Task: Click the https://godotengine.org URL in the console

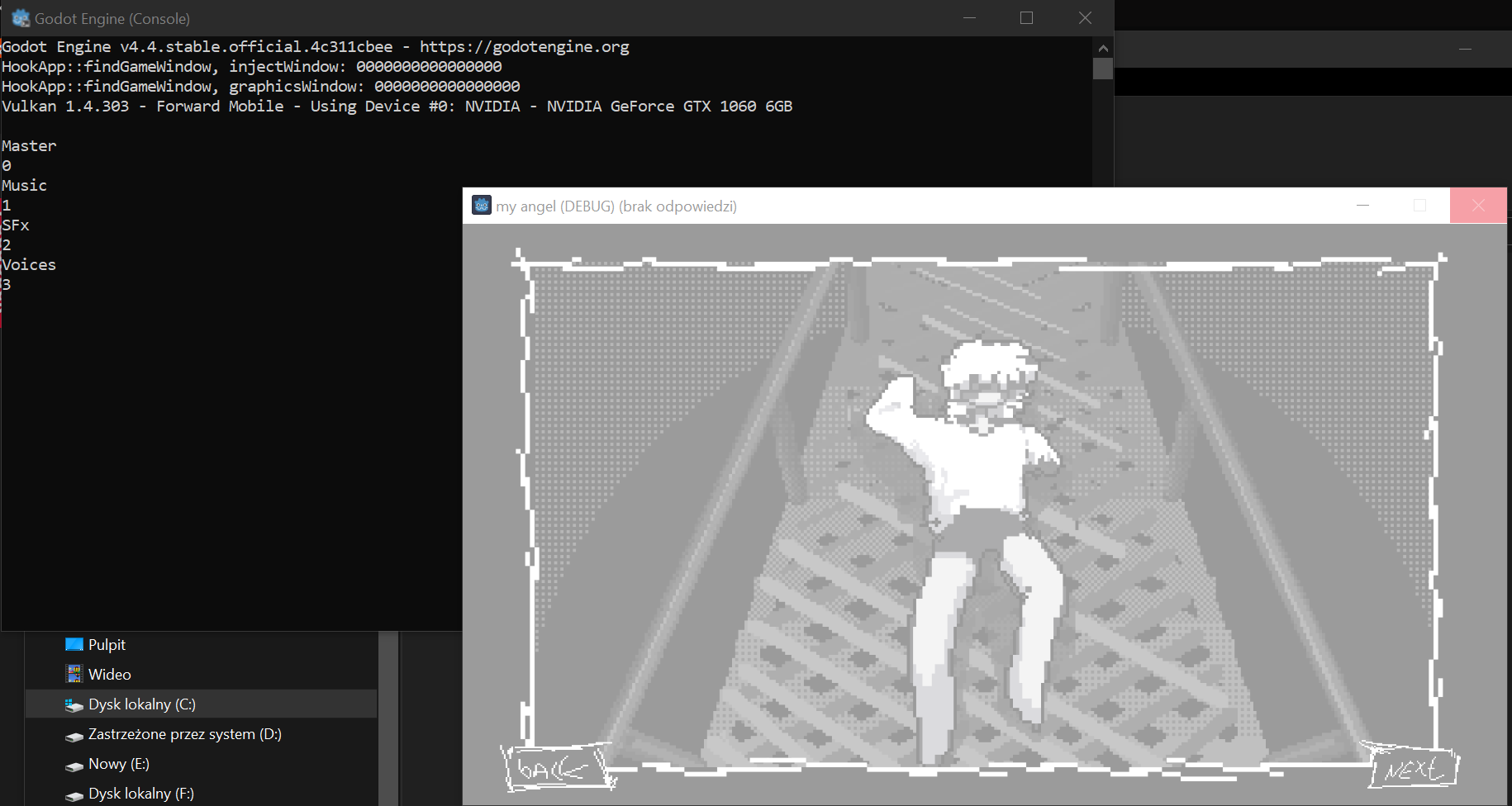Action: [525, 46]
